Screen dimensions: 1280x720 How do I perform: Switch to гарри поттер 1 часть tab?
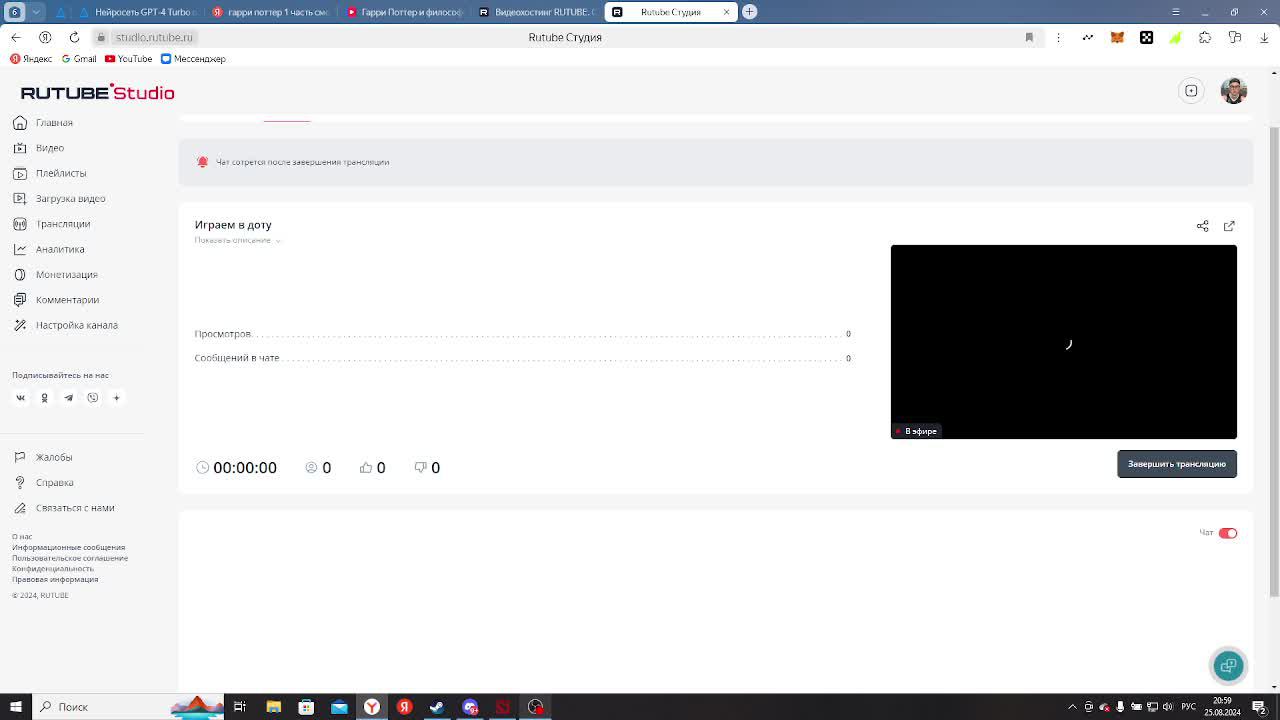271,12
